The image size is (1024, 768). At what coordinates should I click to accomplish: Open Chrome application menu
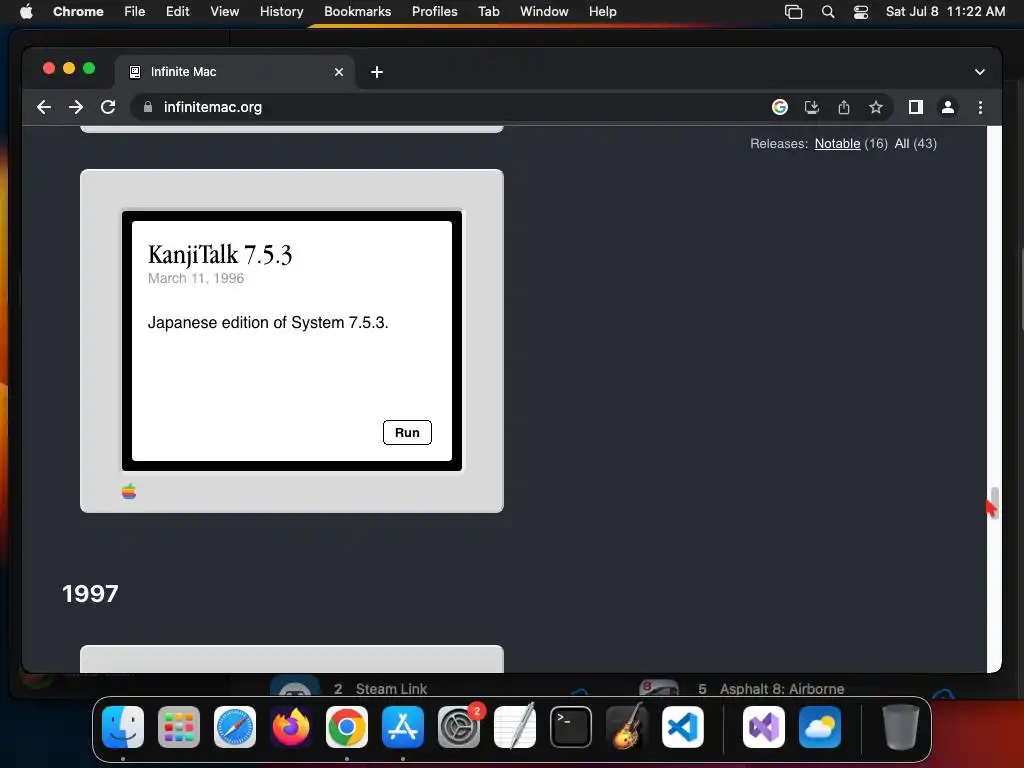[78, 11]
